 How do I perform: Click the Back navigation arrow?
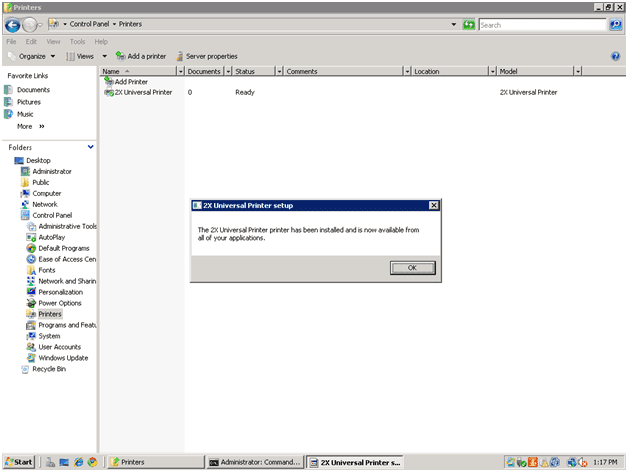[13, 25]
